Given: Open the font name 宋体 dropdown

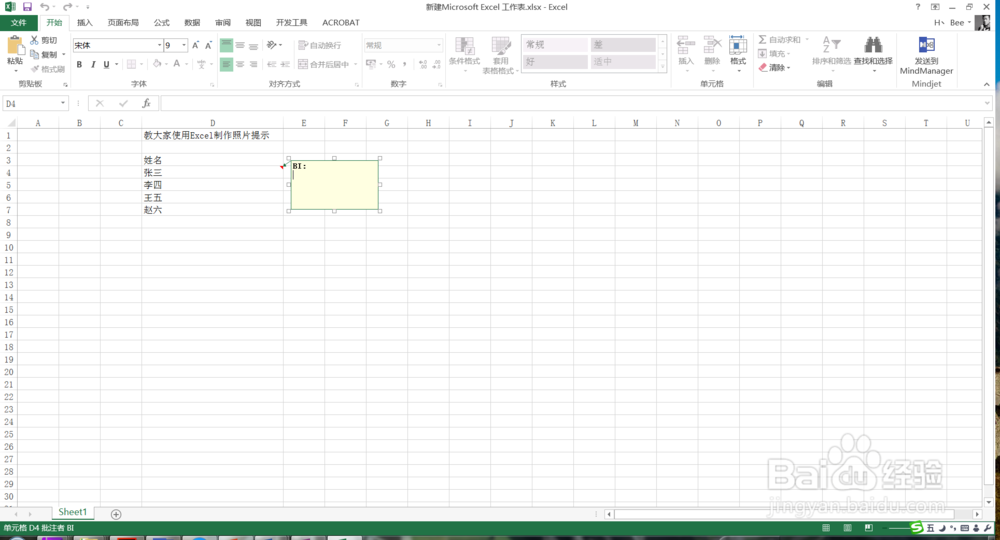Looking at the screenshot, I should [x=159, y=45].
